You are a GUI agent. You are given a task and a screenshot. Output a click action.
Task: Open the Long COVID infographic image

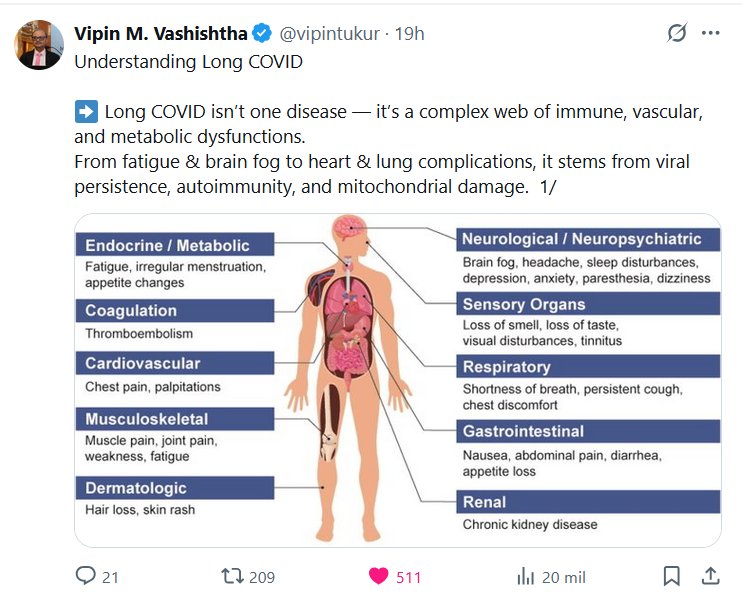(398, 380)
